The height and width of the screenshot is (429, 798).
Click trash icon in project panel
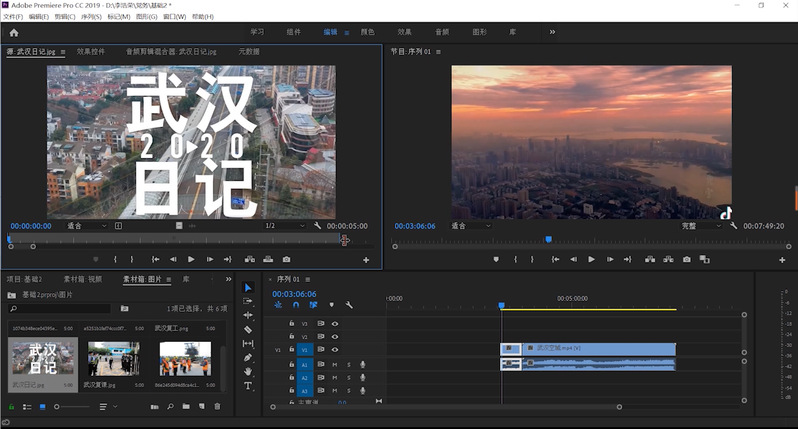(x=217, y=406)
